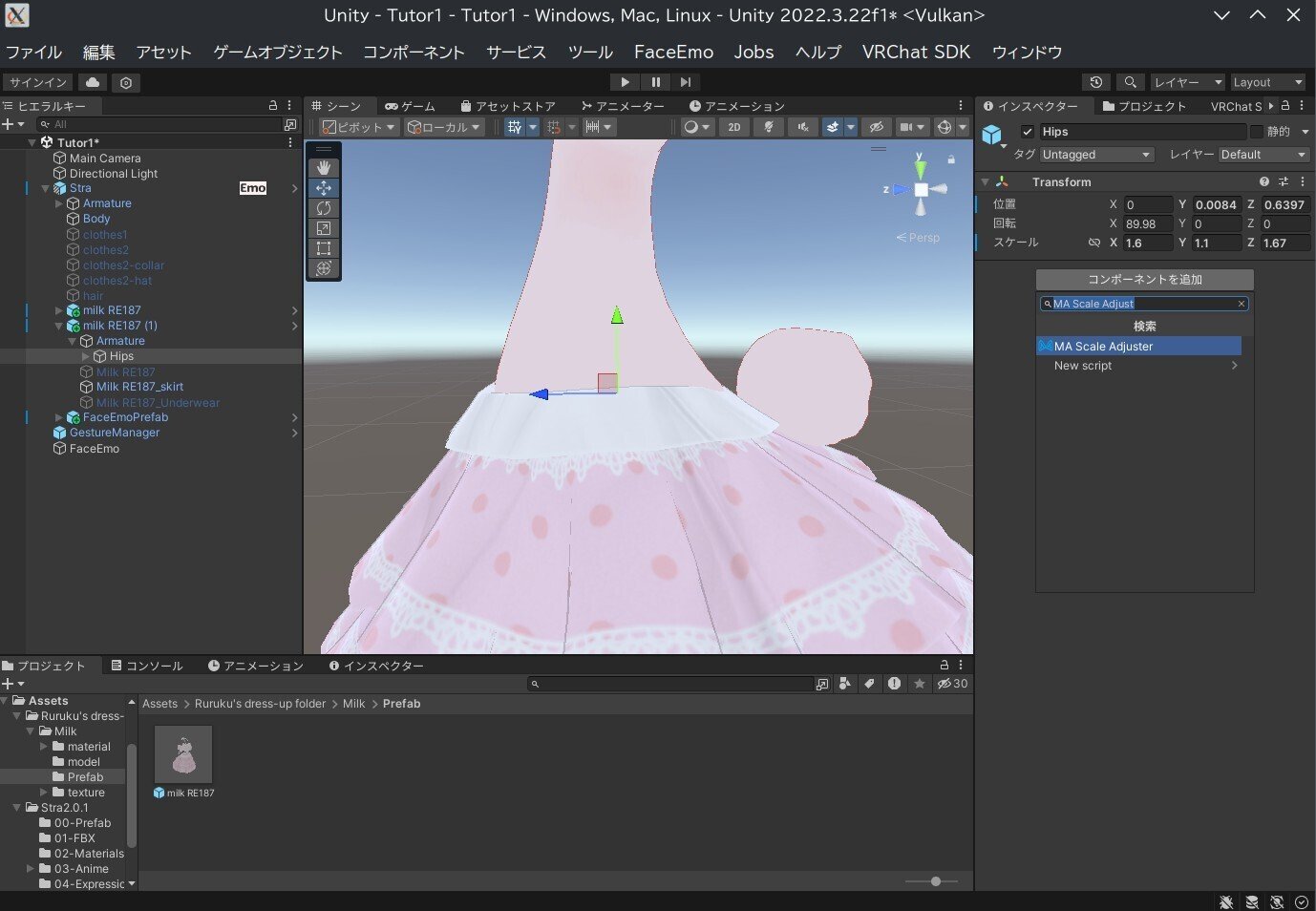
Task: Adjust the project panel thumbnail size slider
Action: pyautogui.click(x=934, y=881)
